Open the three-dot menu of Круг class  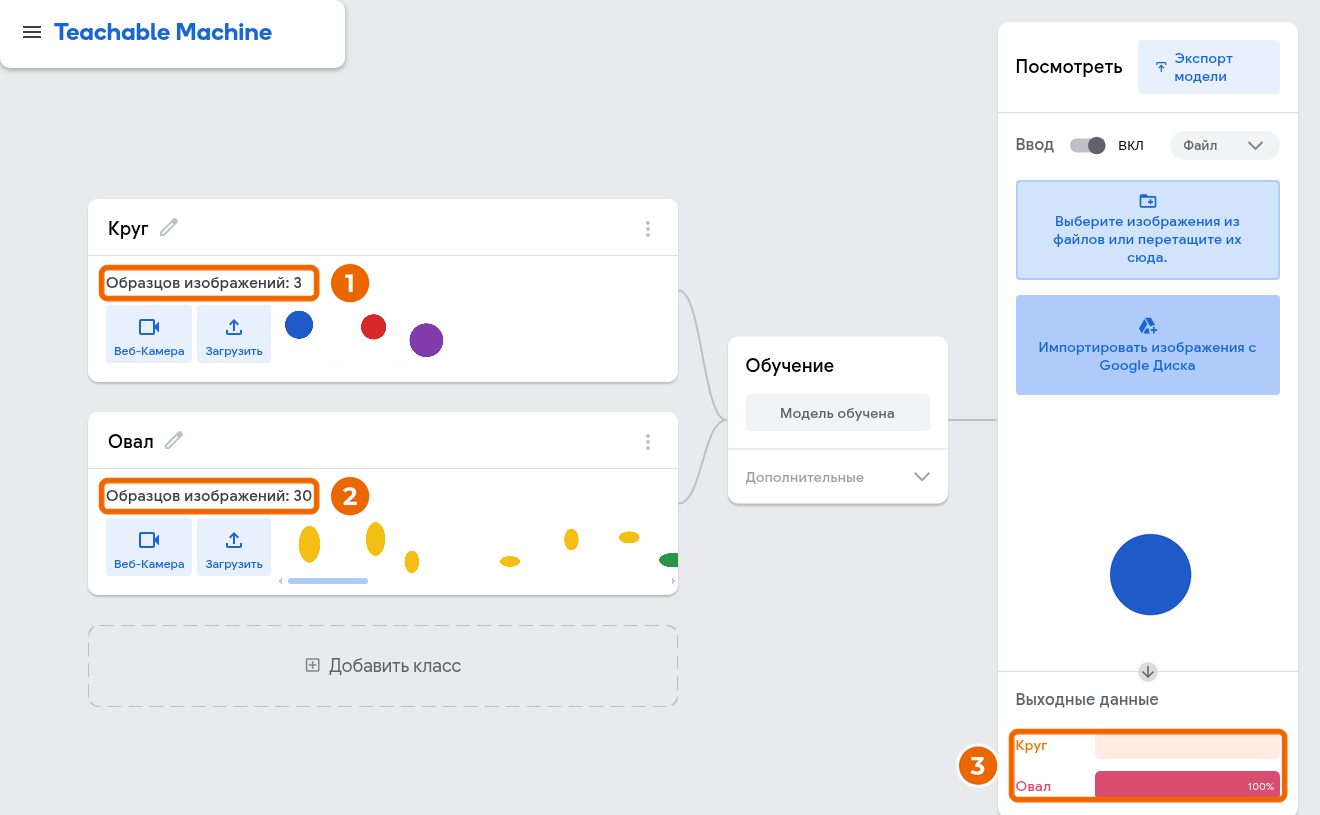click(x=648, y=229)
